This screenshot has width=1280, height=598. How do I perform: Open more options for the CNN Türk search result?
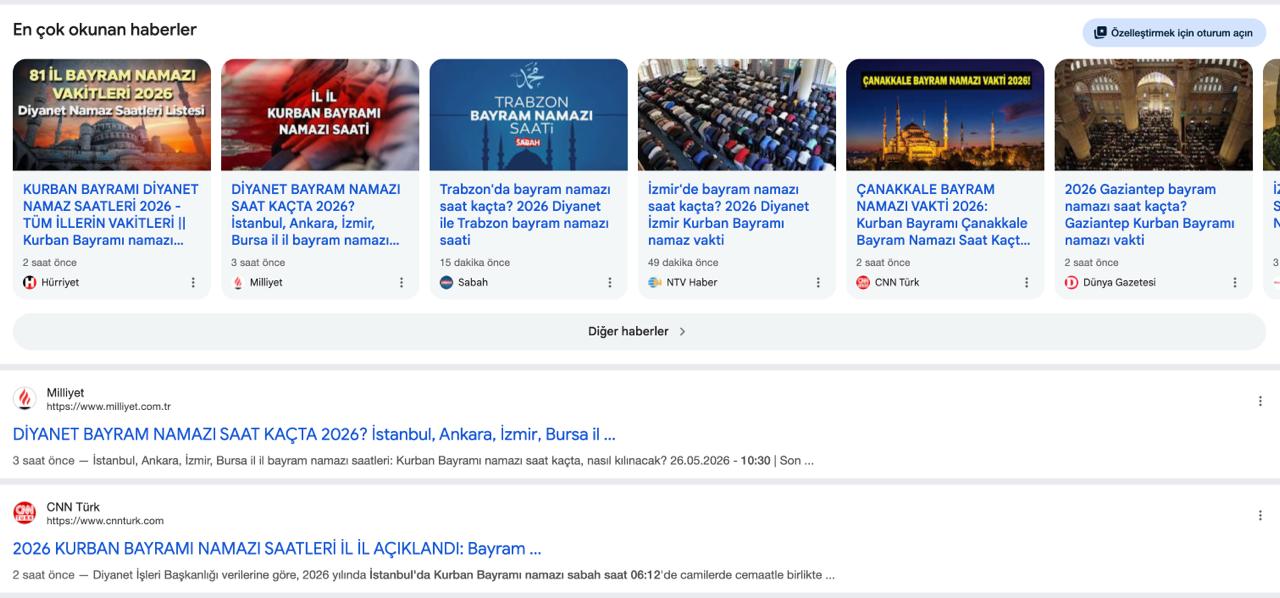click(x=1260, y=515)
